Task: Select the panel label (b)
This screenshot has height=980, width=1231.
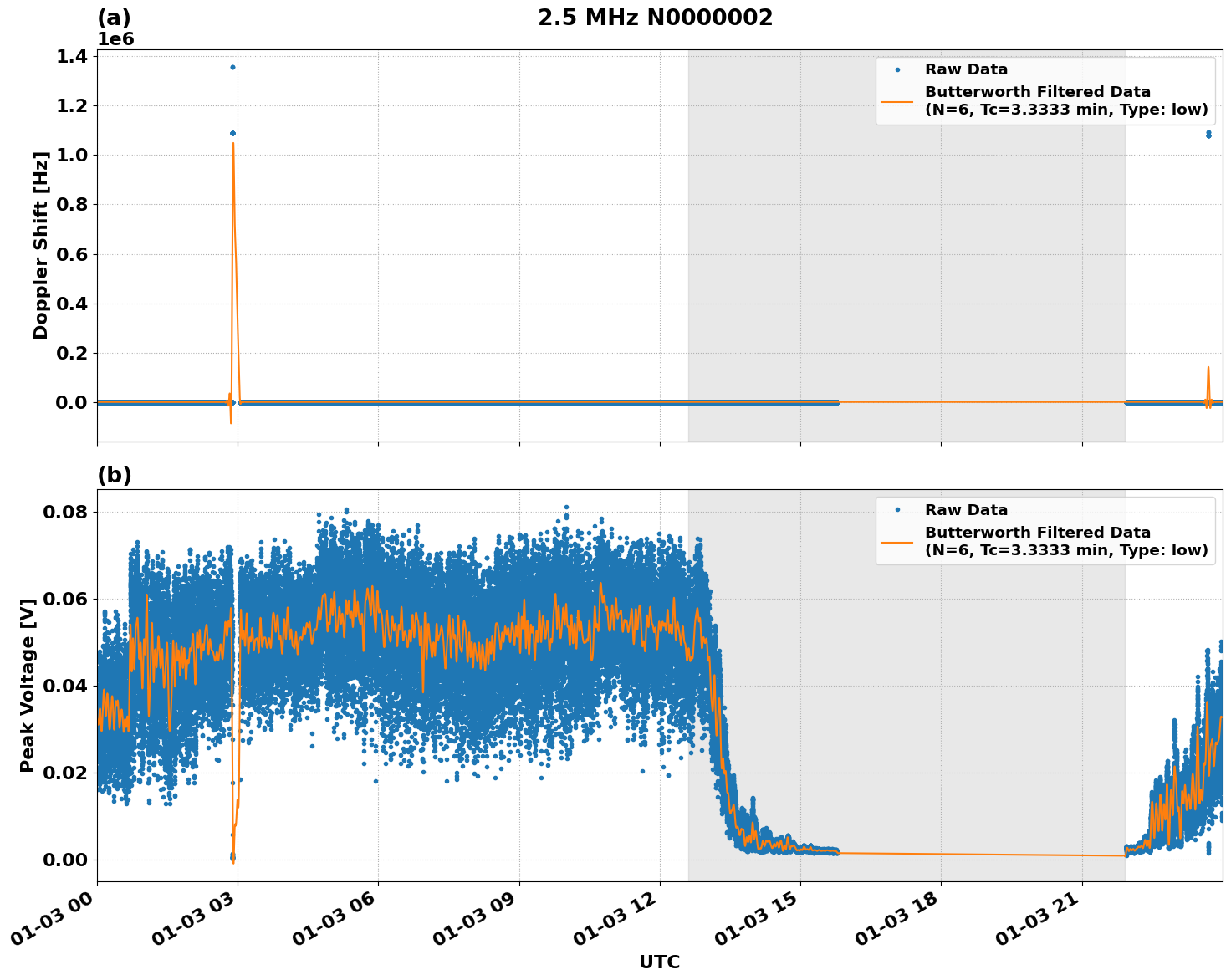Action: 114,475
